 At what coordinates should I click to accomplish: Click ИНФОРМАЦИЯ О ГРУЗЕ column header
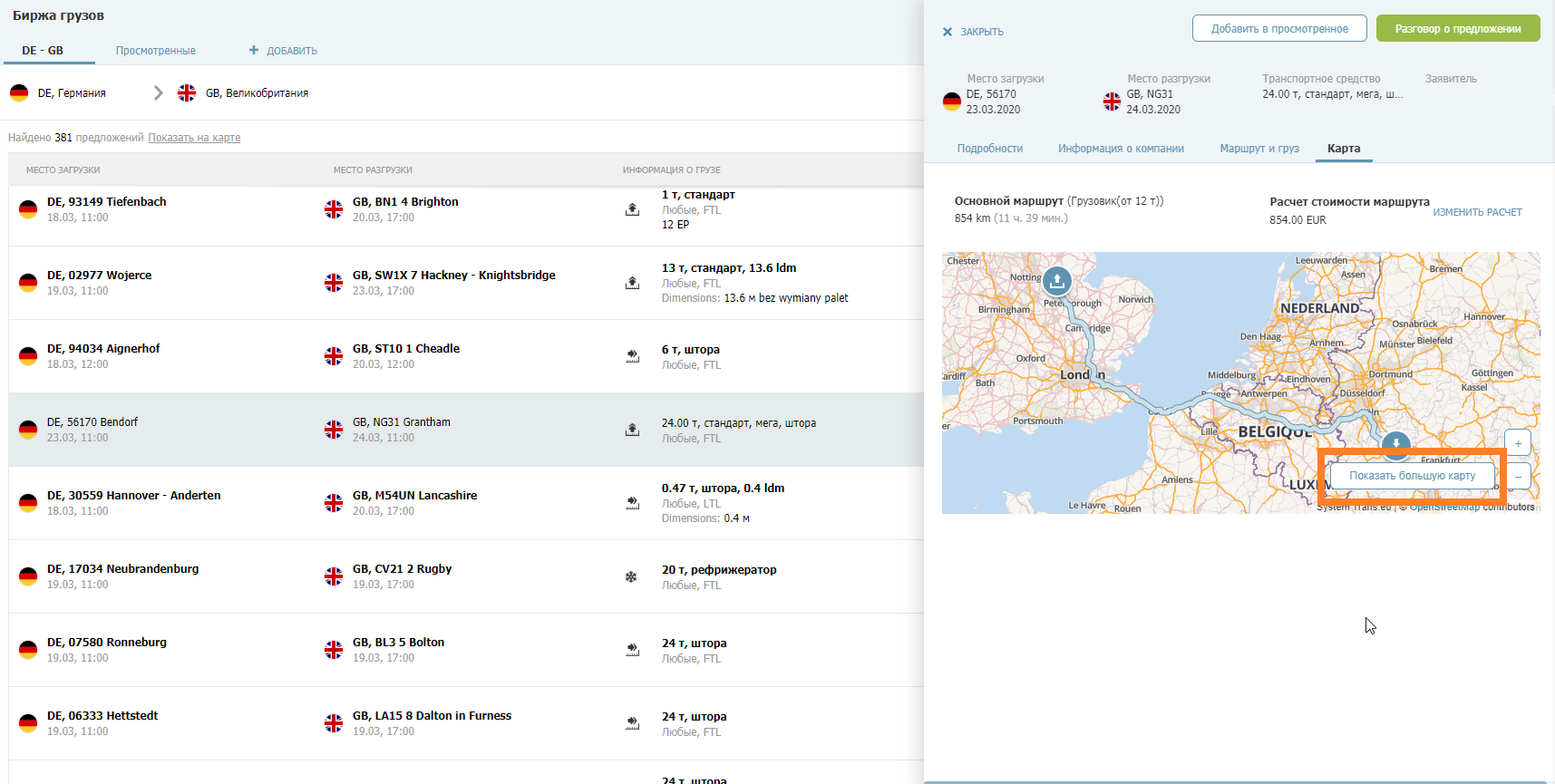click(x=672, y=170)
